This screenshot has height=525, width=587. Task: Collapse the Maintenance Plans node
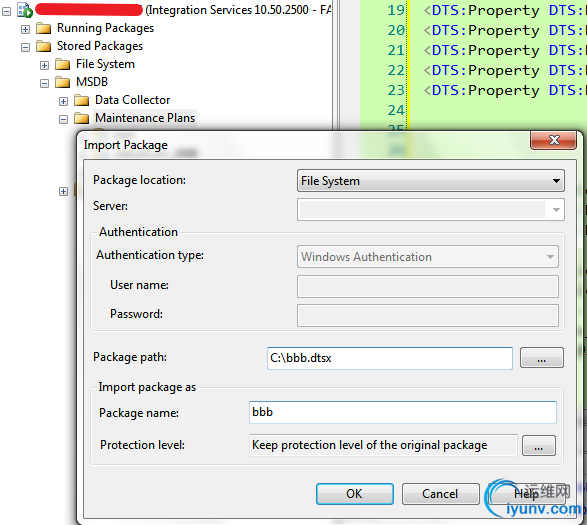(x=64, y=119)
